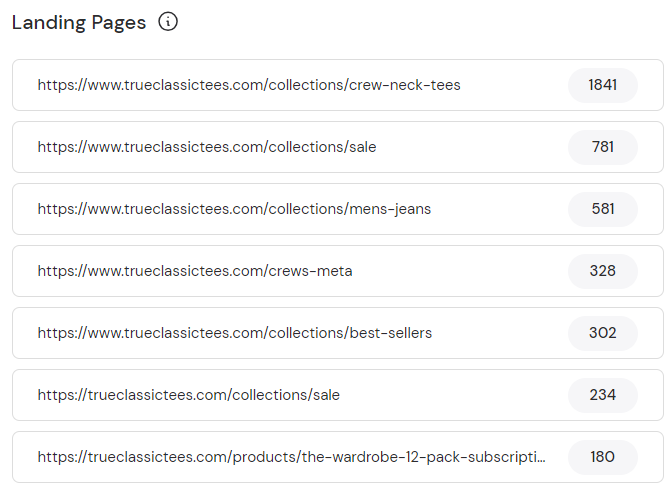
Task: Click empty space in the mens-jeans row
Action: coord(500,209)
